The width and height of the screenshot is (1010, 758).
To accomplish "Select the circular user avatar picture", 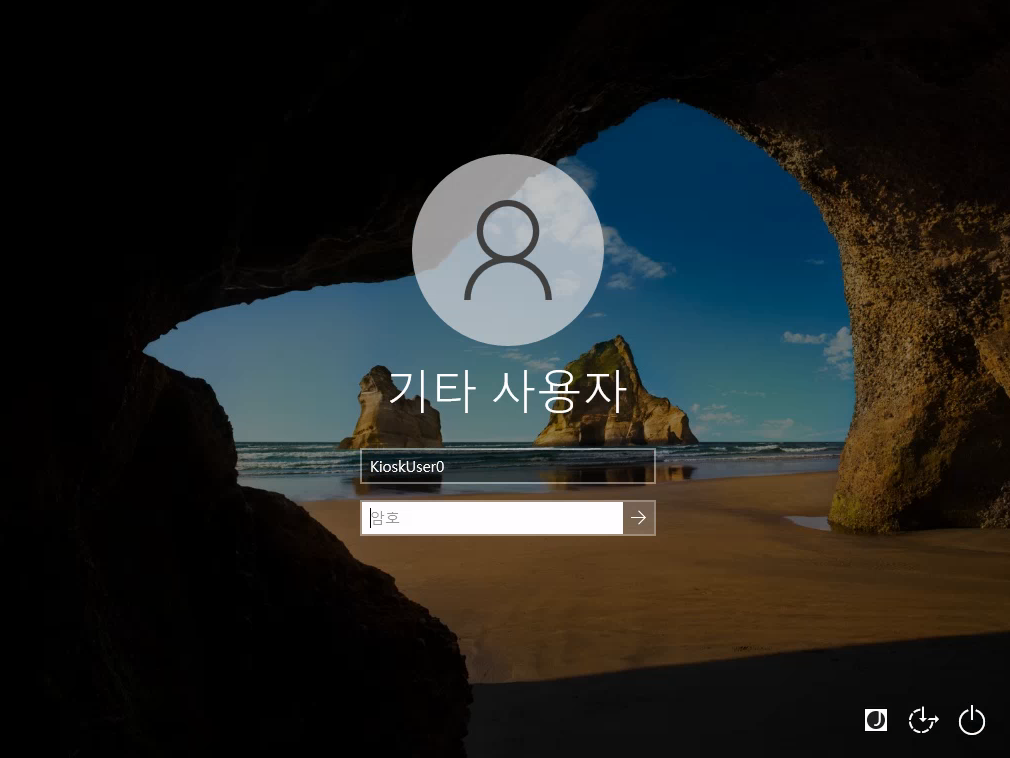I will 508,250.
